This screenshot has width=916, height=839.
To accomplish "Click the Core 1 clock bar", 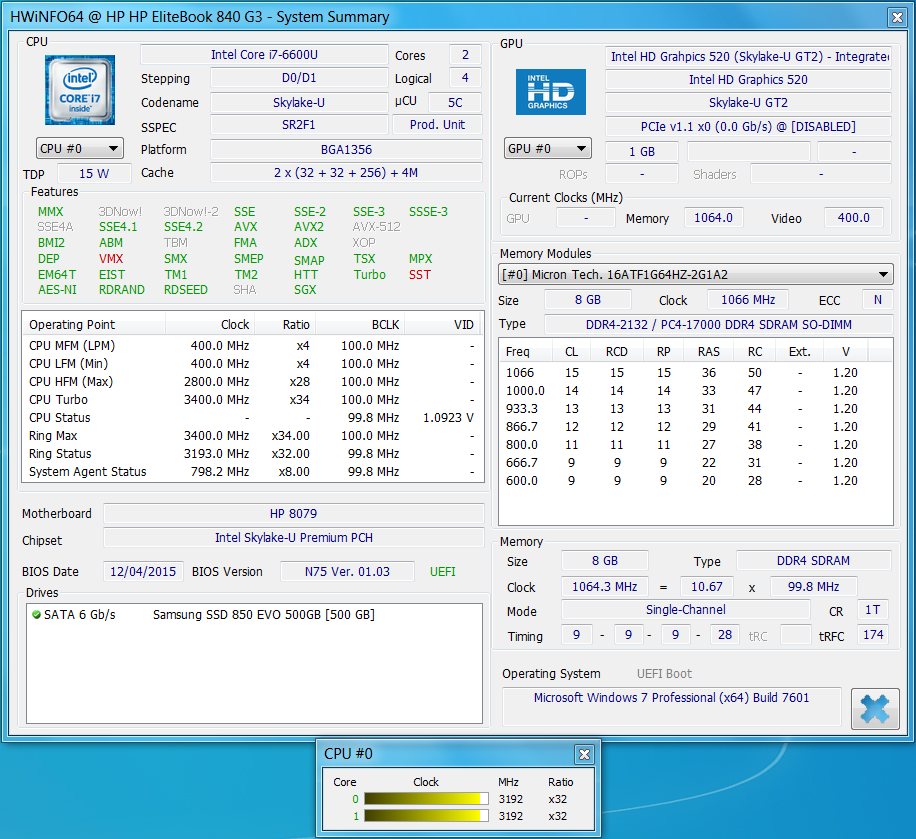I will pyautogui.click(x=426, y=816).
